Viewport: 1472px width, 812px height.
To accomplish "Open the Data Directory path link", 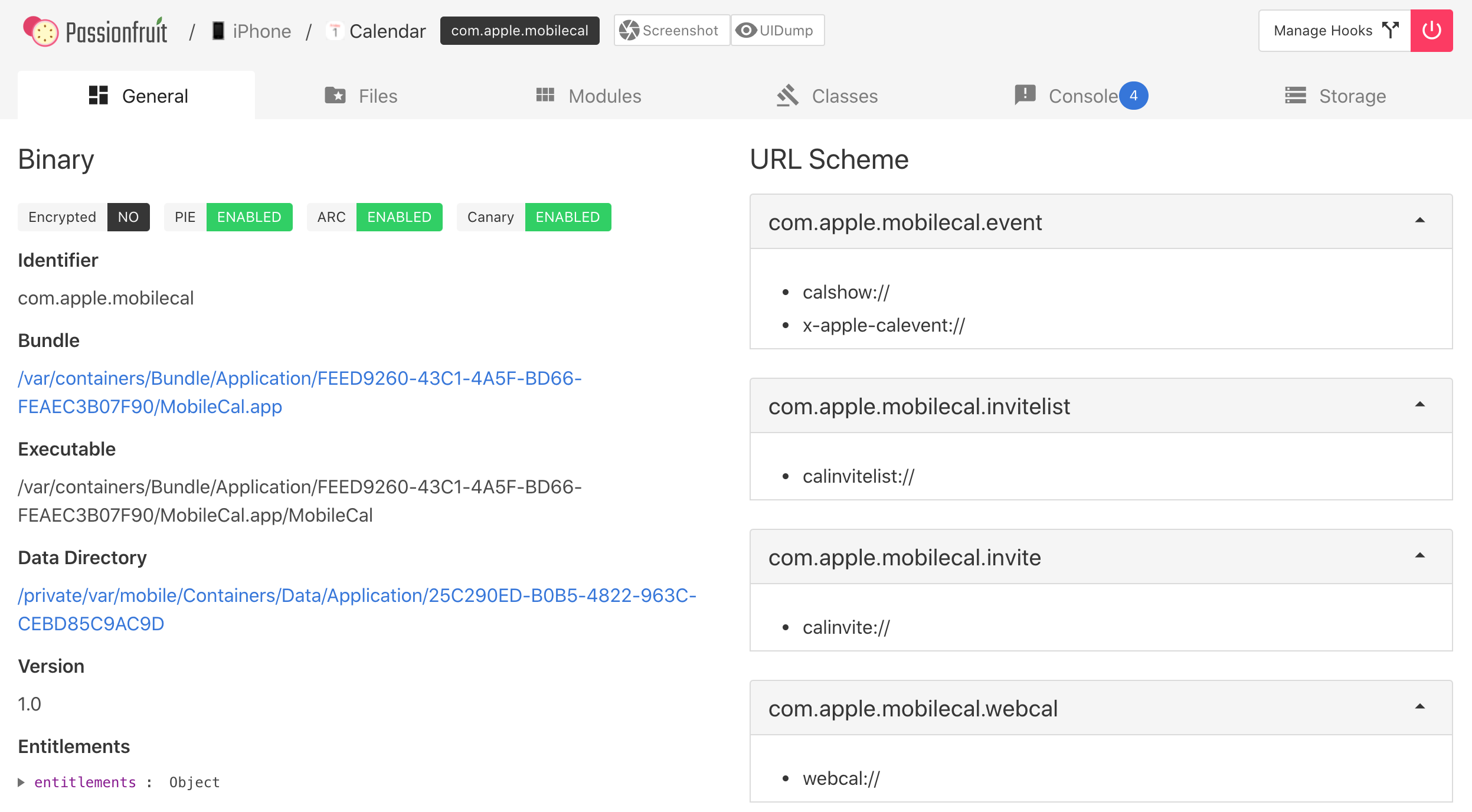I will (x=356, y=609).
